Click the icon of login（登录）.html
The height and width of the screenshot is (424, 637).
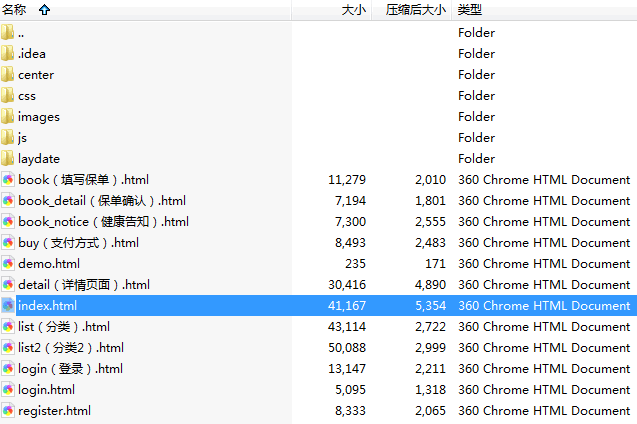pos(8,369)
